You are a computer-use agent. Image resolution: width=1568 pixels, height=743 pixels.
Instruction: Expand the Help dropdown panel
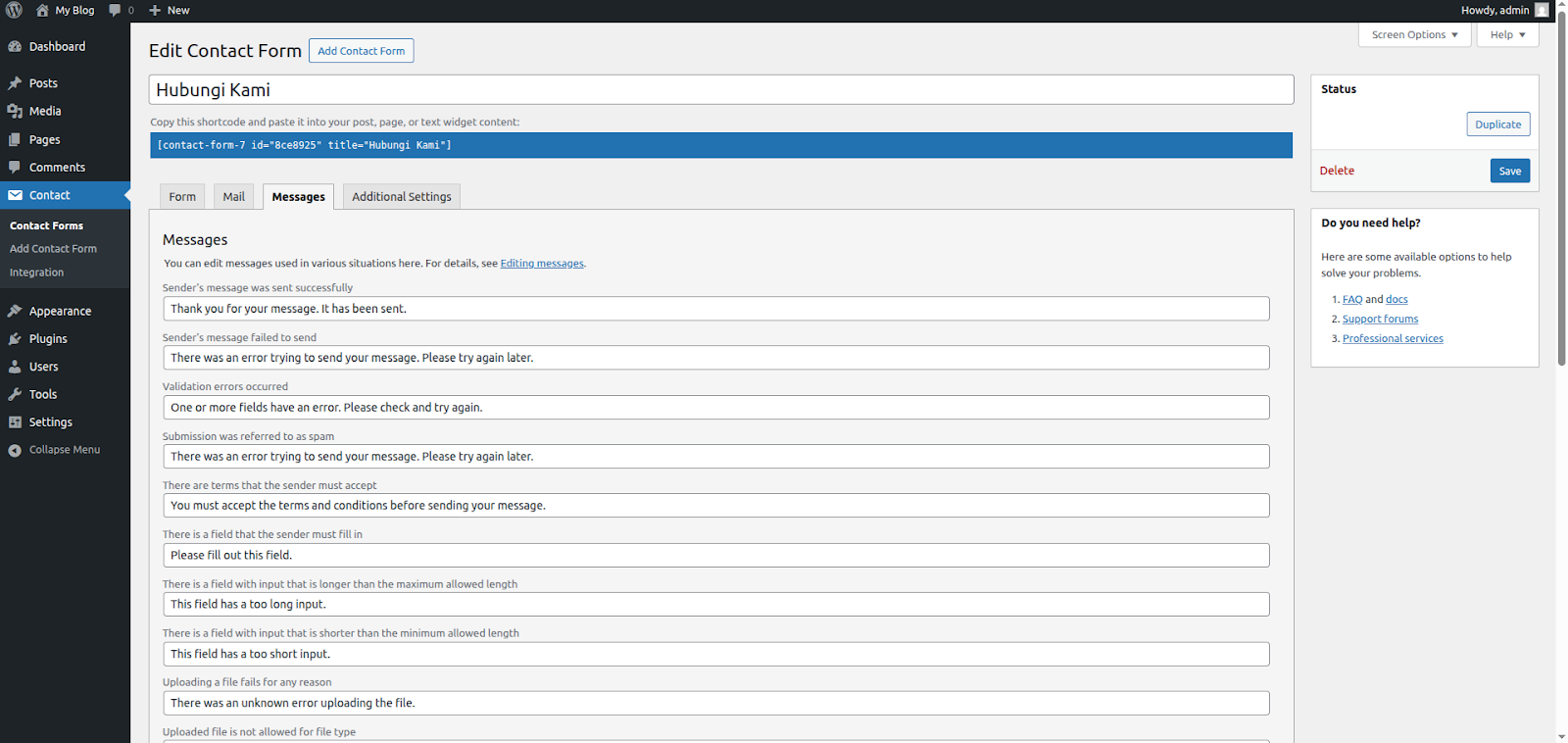tap(1507, 35)
